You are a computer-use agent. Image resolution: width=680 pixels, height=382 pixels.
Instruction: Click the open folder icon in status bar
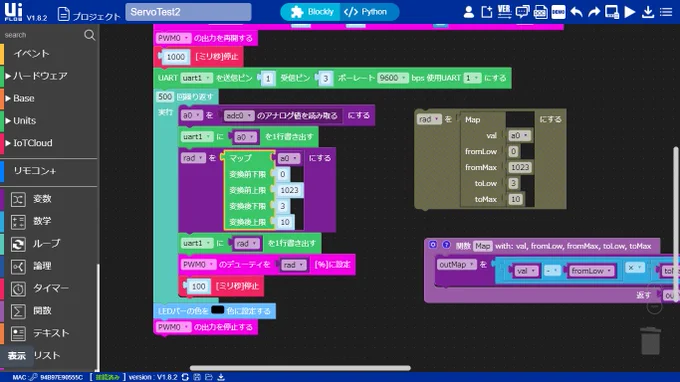pos(209,377)
